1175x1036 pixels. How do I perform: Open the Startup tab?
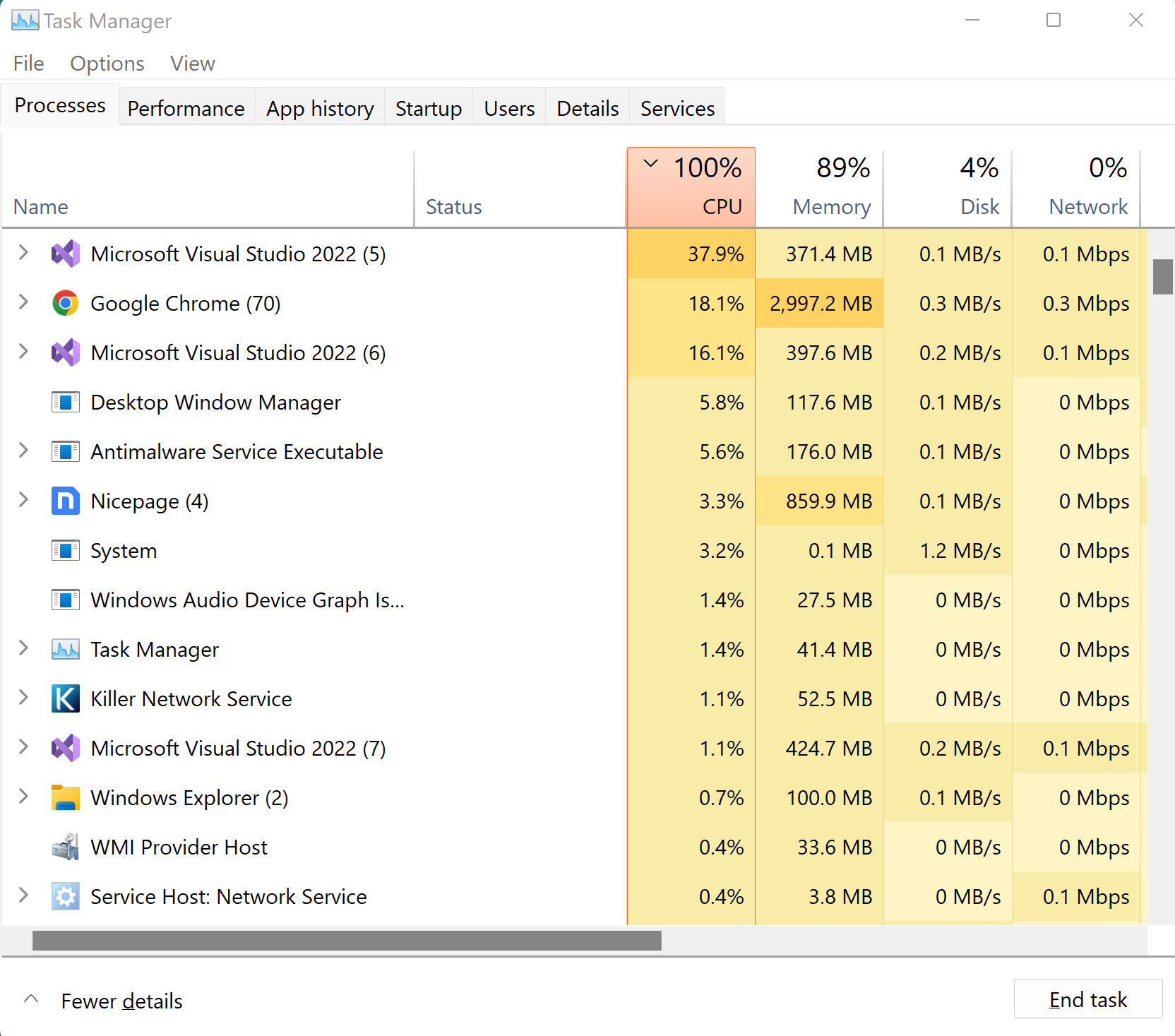429,108
